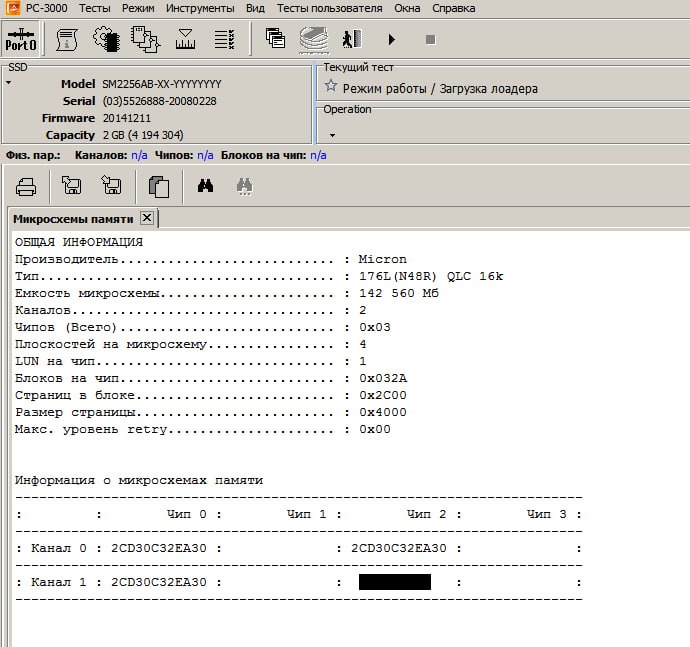Viewport: 690px width, 647px height.
Task: Expand the Operation panel dropdown arrow
Action: pos(331,135)
